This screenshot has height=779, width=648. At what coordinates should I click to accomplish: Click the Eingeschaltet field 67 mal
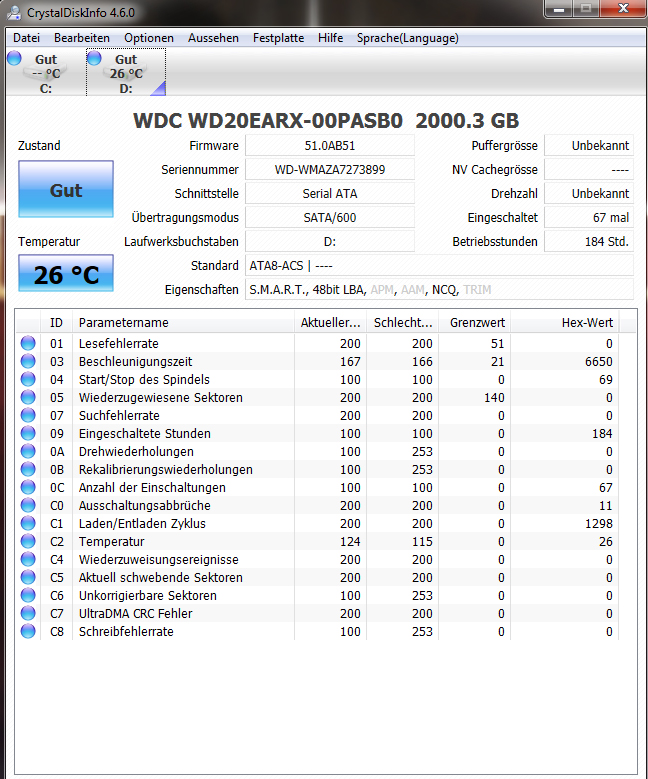click(x=589, y=218)
